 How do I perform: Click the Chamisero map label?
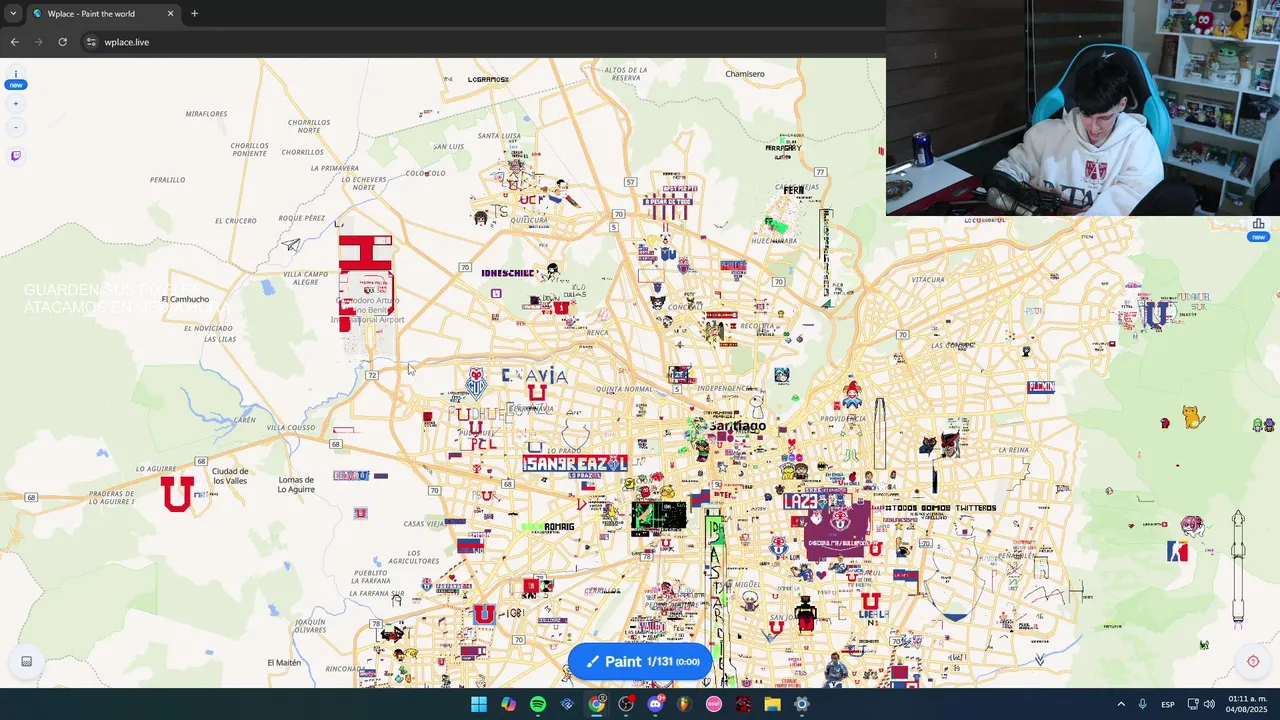[x=745, y=73]
